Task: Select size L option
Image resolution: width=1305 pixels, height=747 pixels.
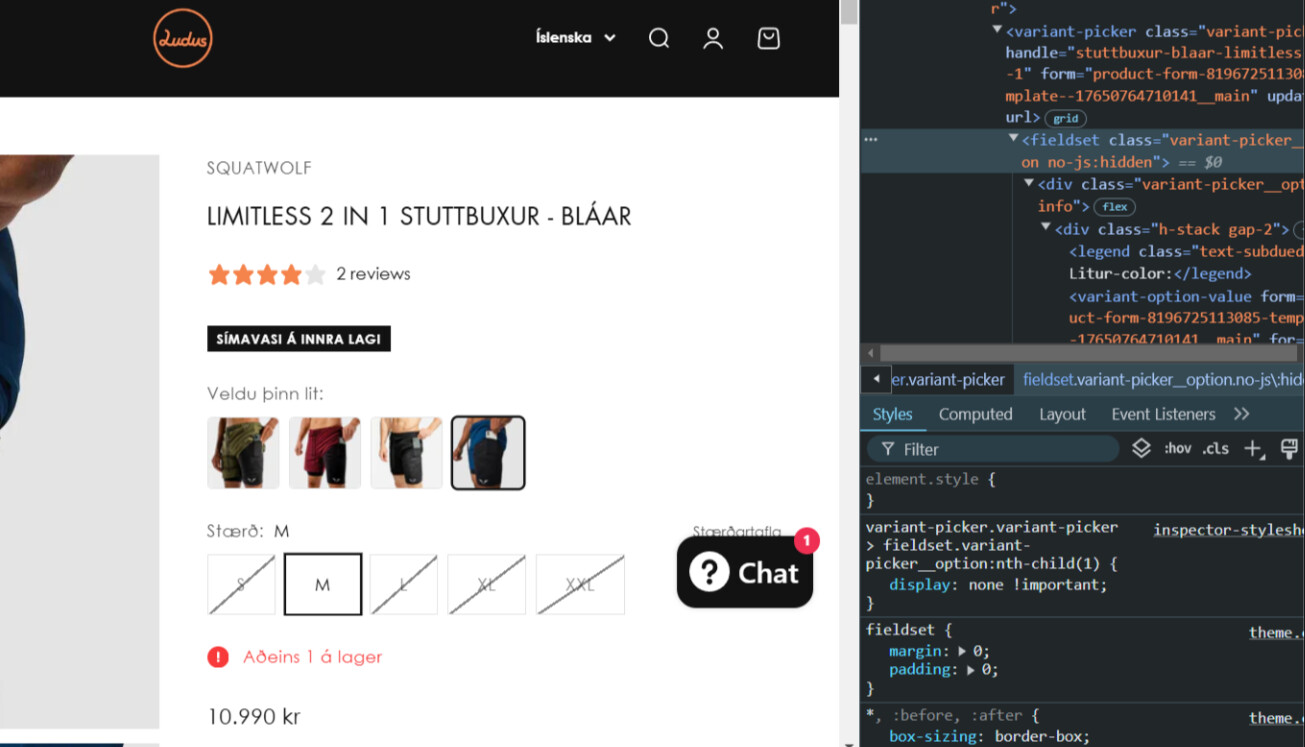Action: point(404,584)
